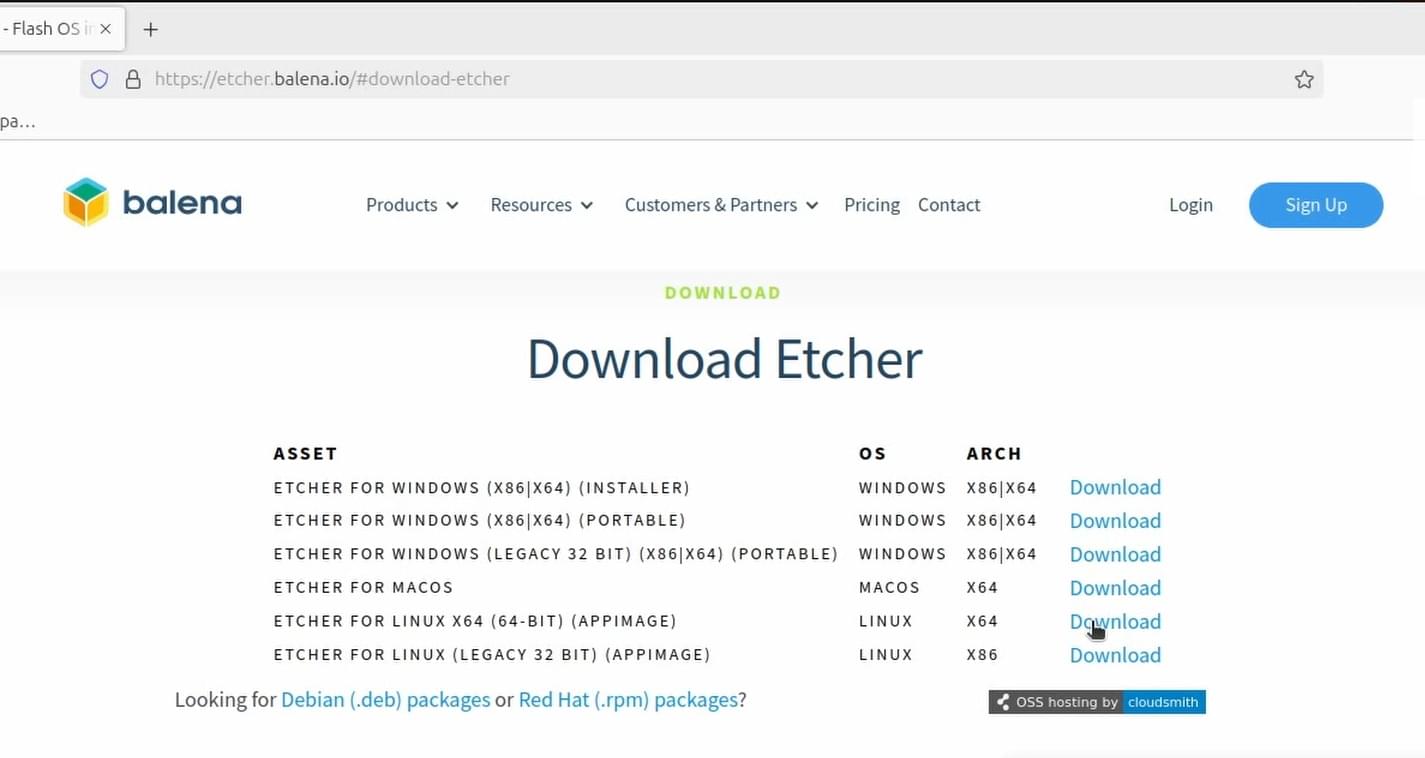Image resolution: width=1425 pixels, height=758 pixels.
Task: Click the X86 arch cell
Action: coord(982,655)
